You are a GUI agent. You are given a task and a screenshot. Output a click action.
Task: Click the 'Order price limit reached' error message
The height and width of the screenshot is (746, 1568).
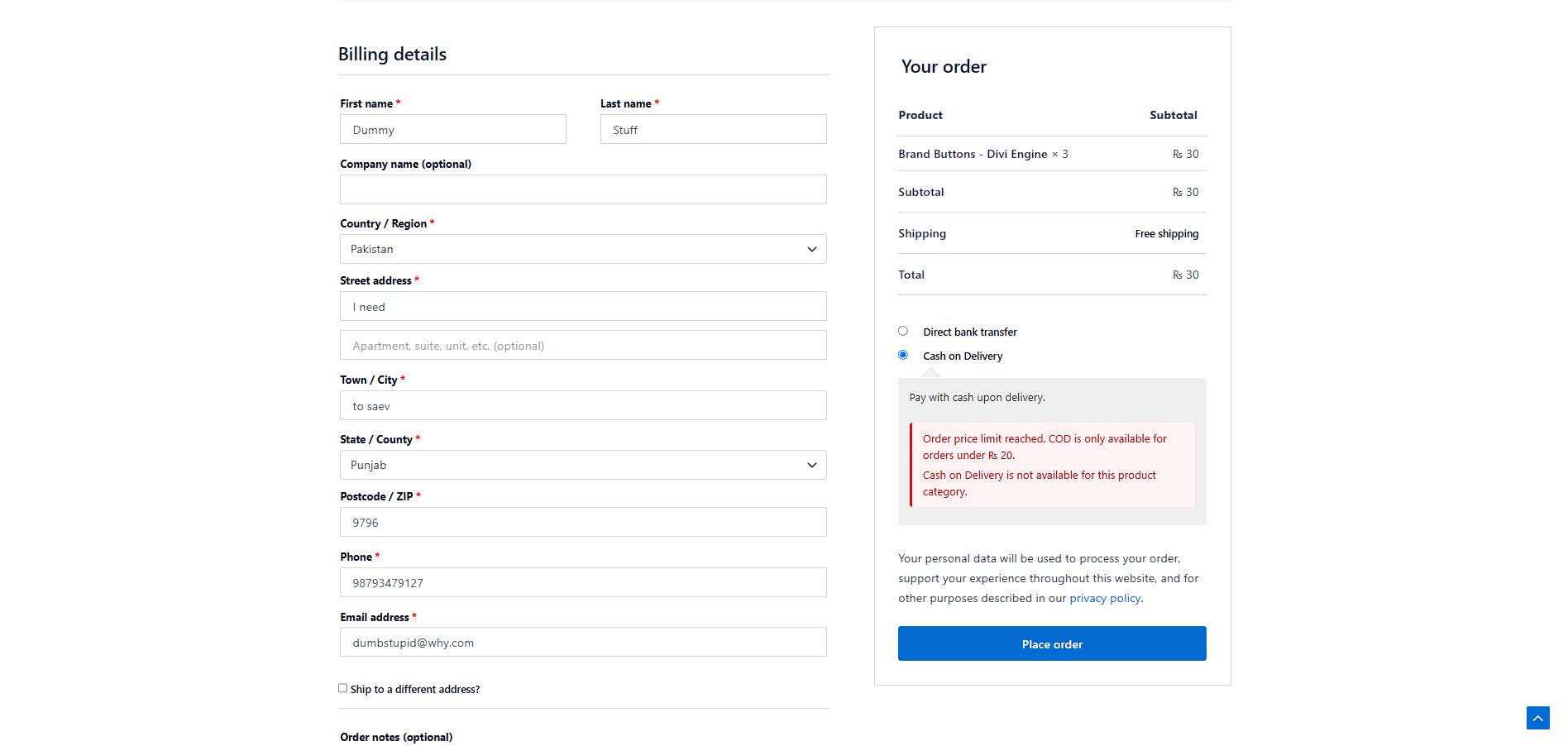point(1045,447)
